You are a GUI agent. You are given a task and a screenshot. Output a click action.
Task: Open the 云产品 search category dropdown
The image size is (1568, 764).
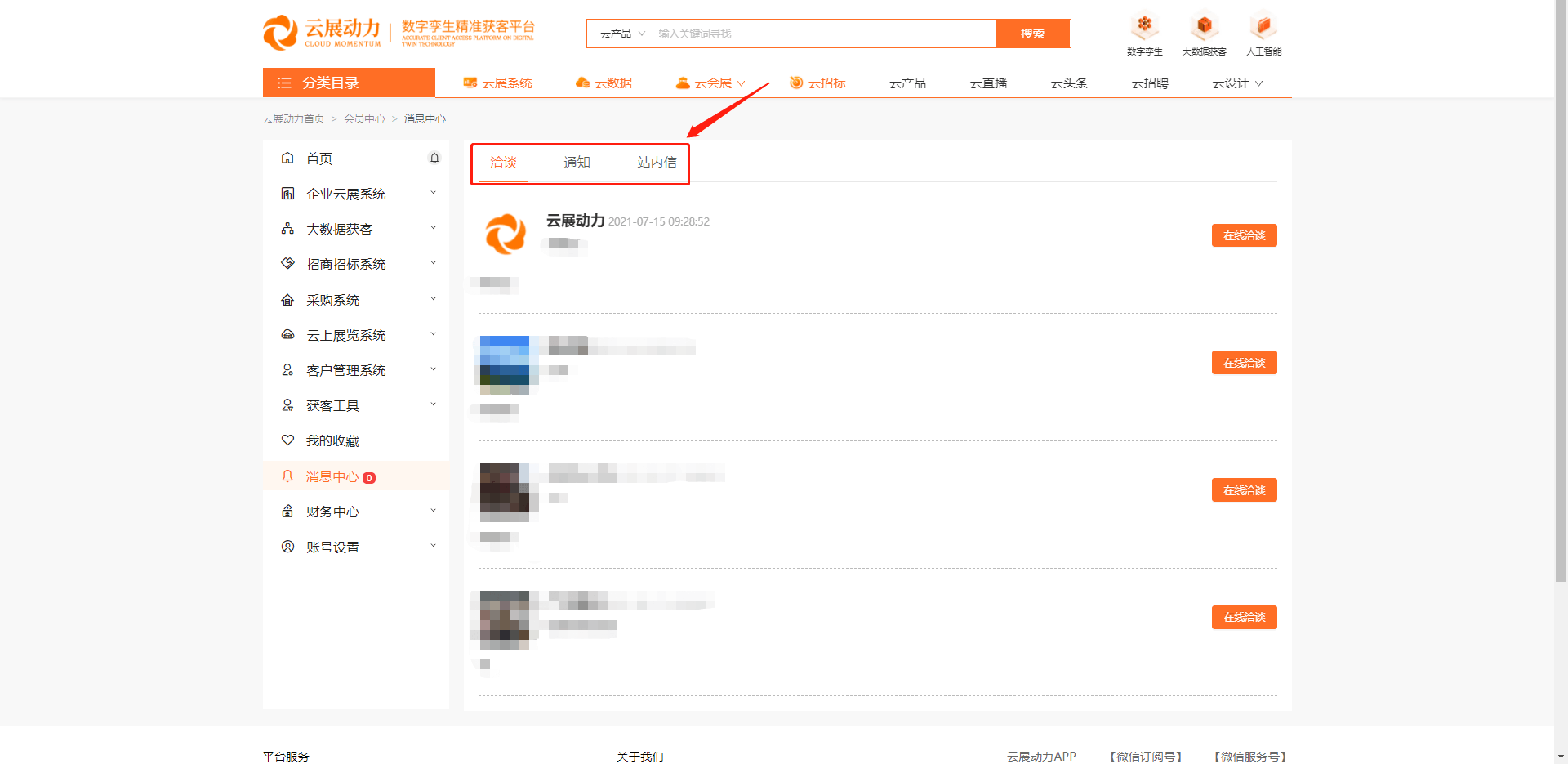pyautogui.click(x=621, y=34)
